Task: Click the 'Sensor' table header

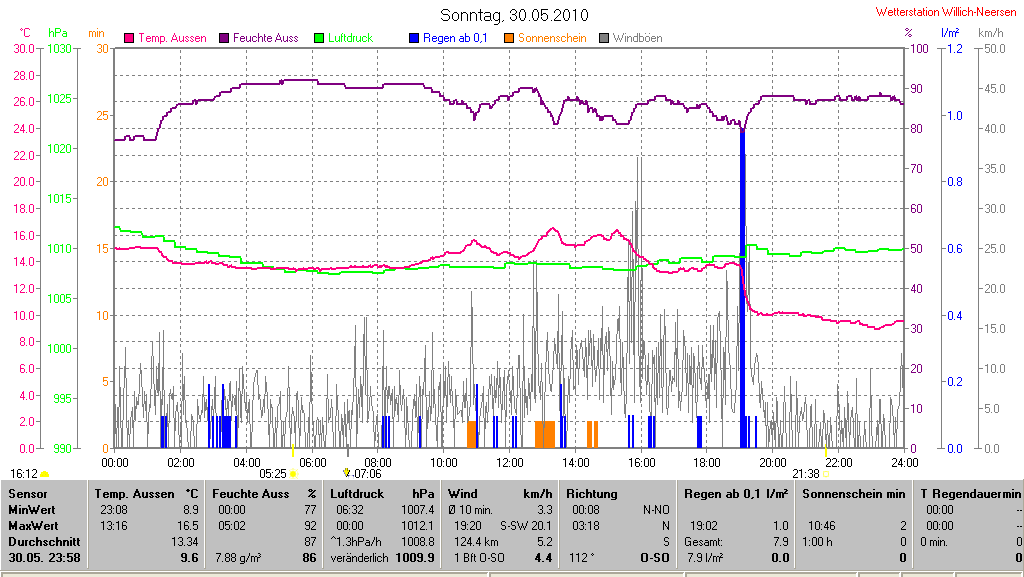Action: (x=27, y=495)
